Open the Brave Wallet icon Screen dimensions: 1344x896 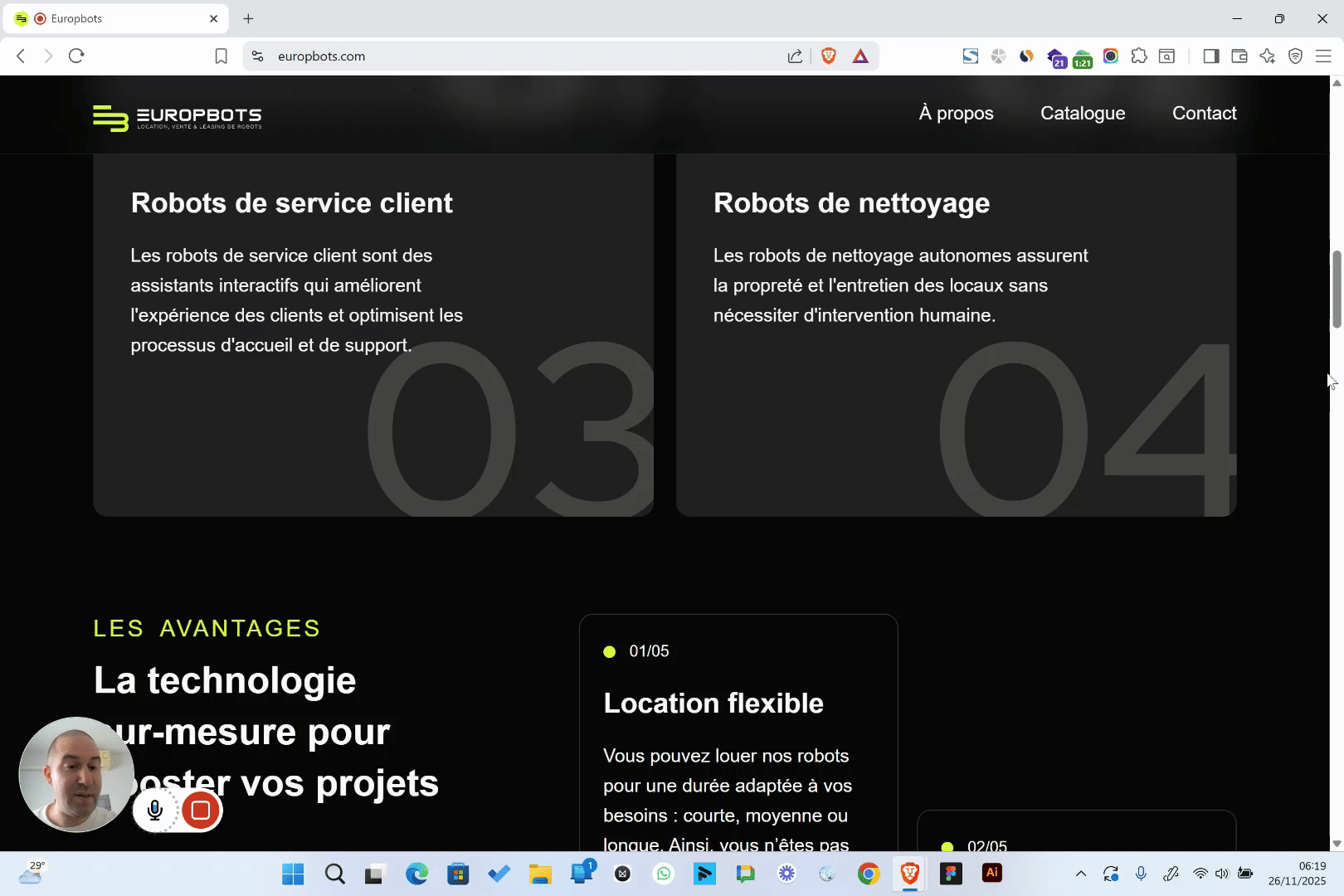pyautogui.click(x=1239, y=56)
